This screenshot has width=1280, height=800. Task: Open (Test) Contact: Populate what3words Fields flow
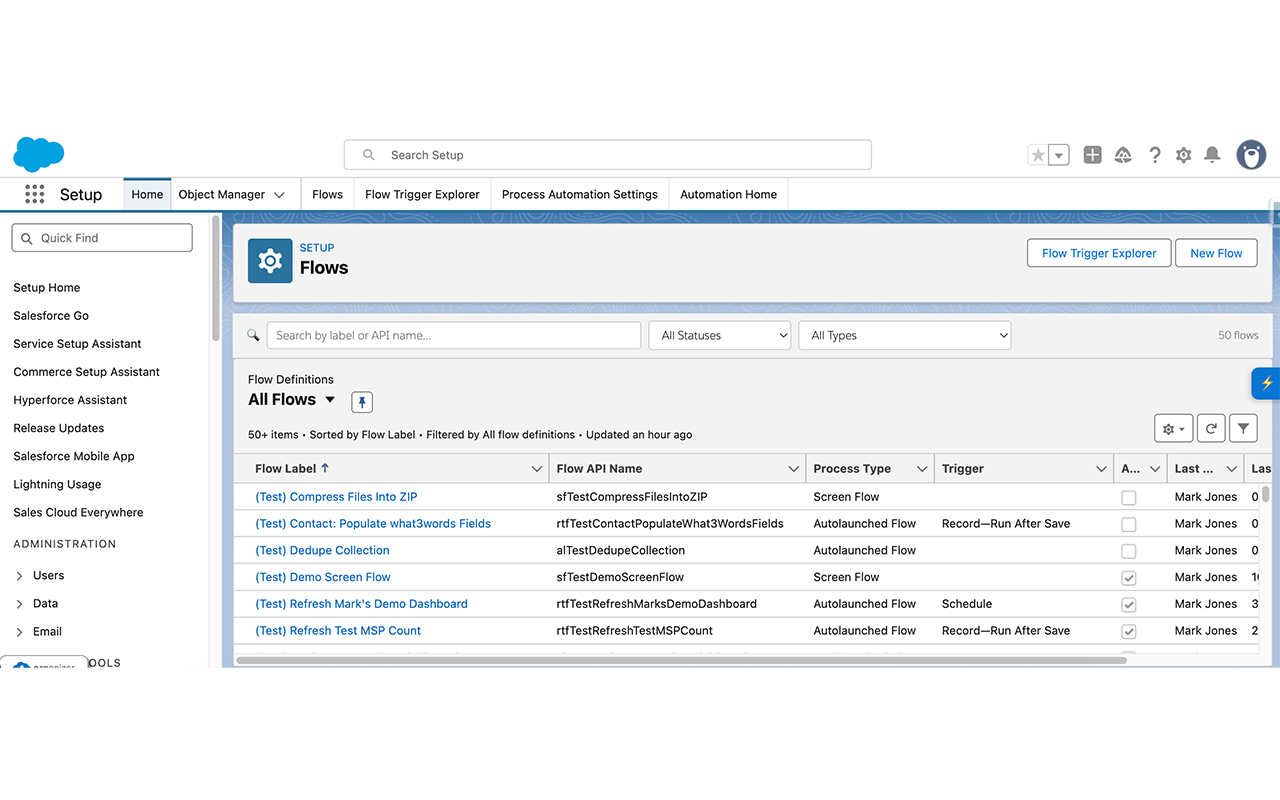(373, 524)
